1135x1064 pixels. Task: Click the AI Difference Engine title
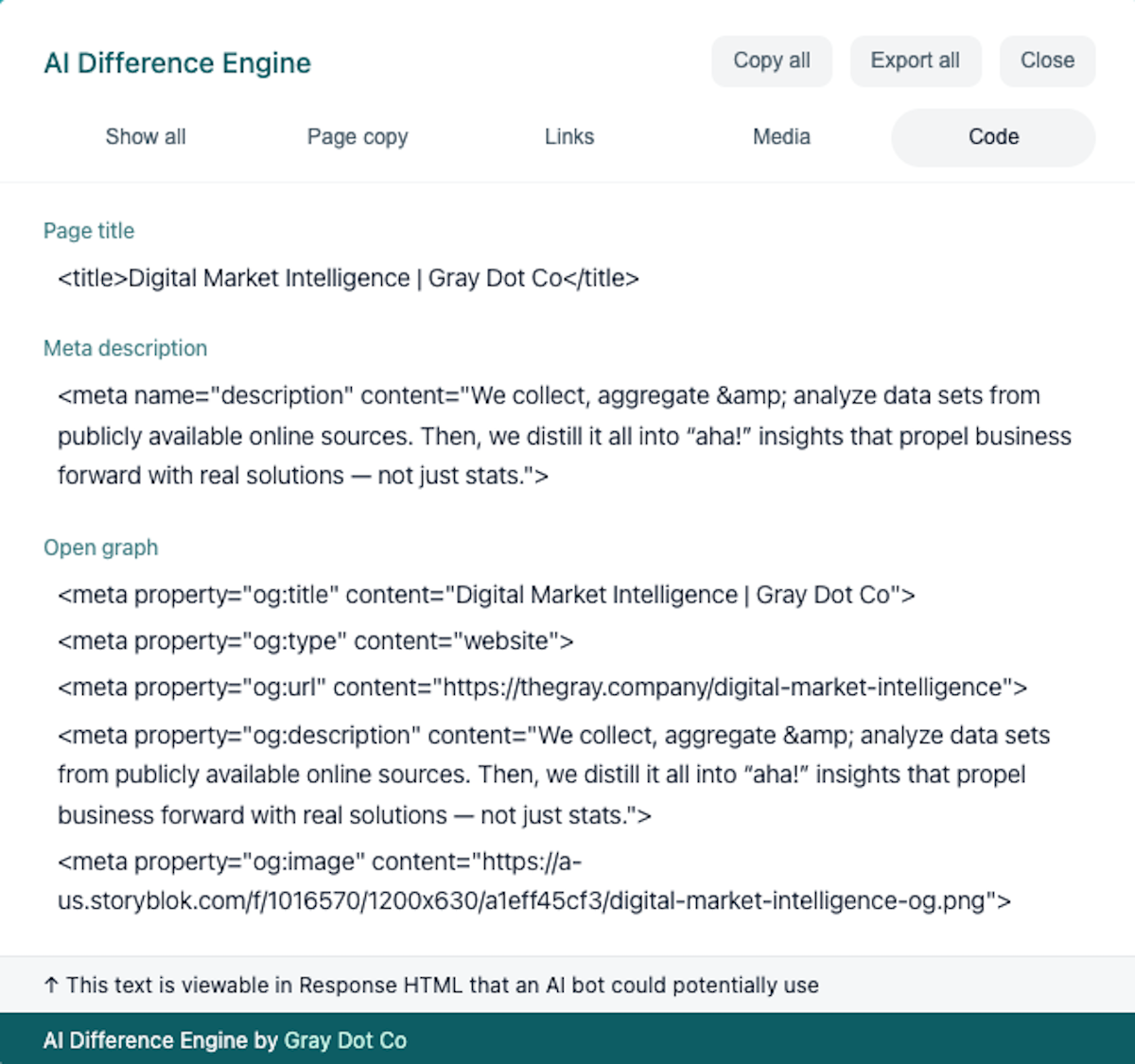177,62
